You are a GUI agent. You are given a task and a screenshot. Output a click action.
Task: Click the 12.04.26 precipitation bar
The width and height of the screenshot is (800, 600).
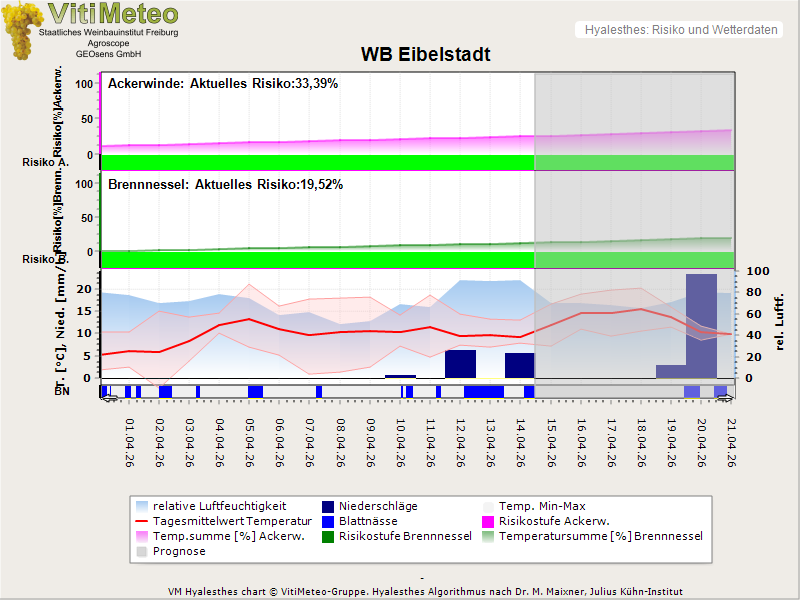pos(460,363)
